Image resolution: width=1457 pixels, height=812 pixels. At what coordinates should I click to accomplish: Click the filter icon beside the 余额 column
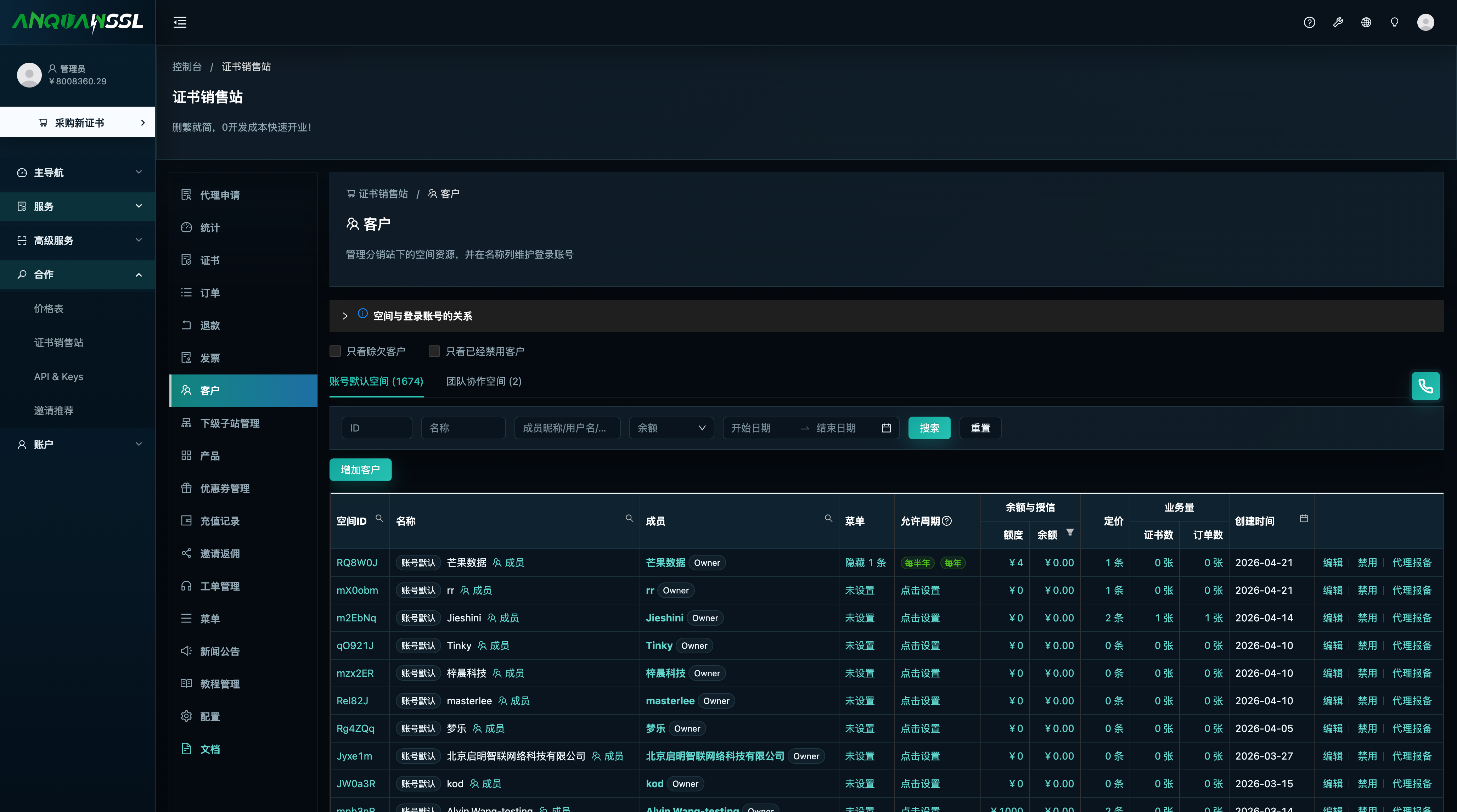coord(1070,533)
